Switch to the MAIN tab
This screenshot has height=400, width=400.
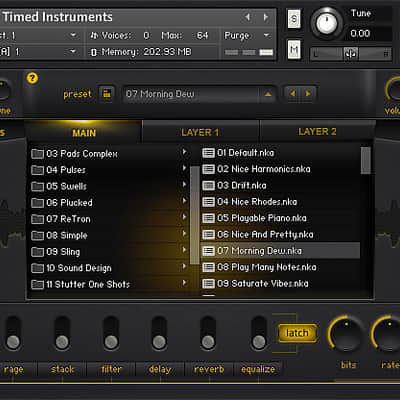84,133
